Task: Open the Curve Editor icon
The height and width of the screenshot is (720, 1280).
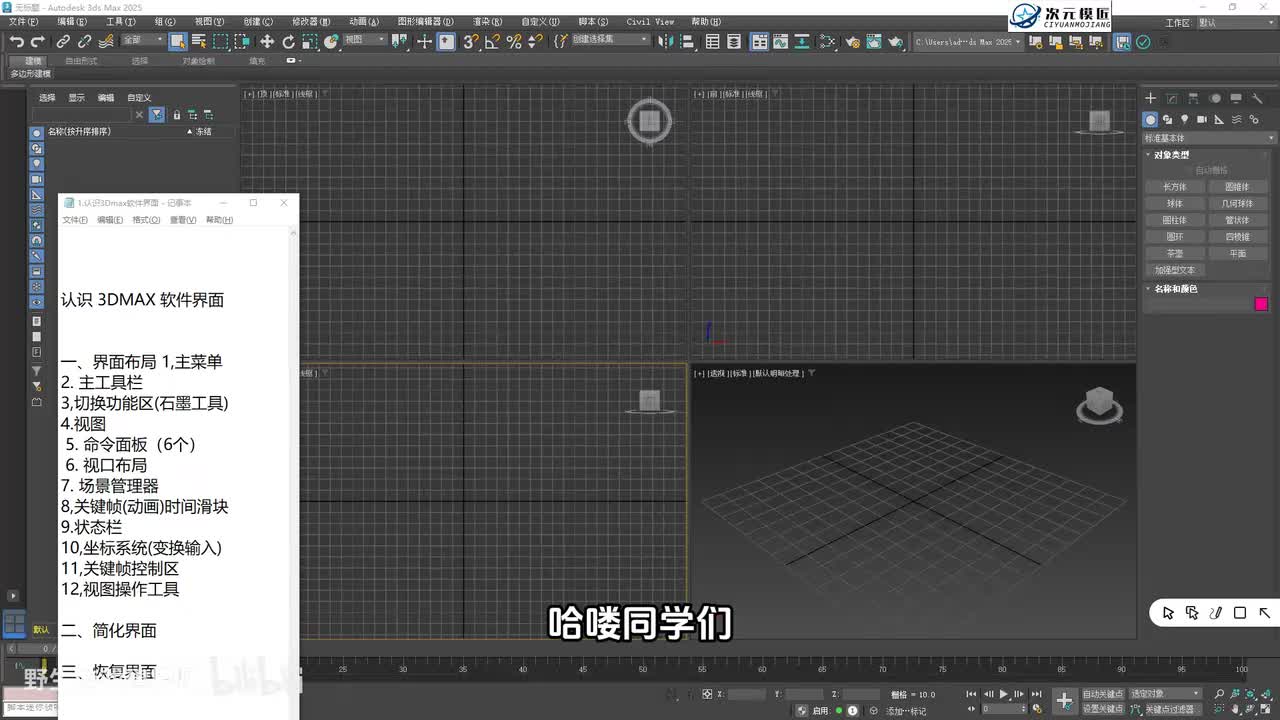Action: (x=780, y=41)
